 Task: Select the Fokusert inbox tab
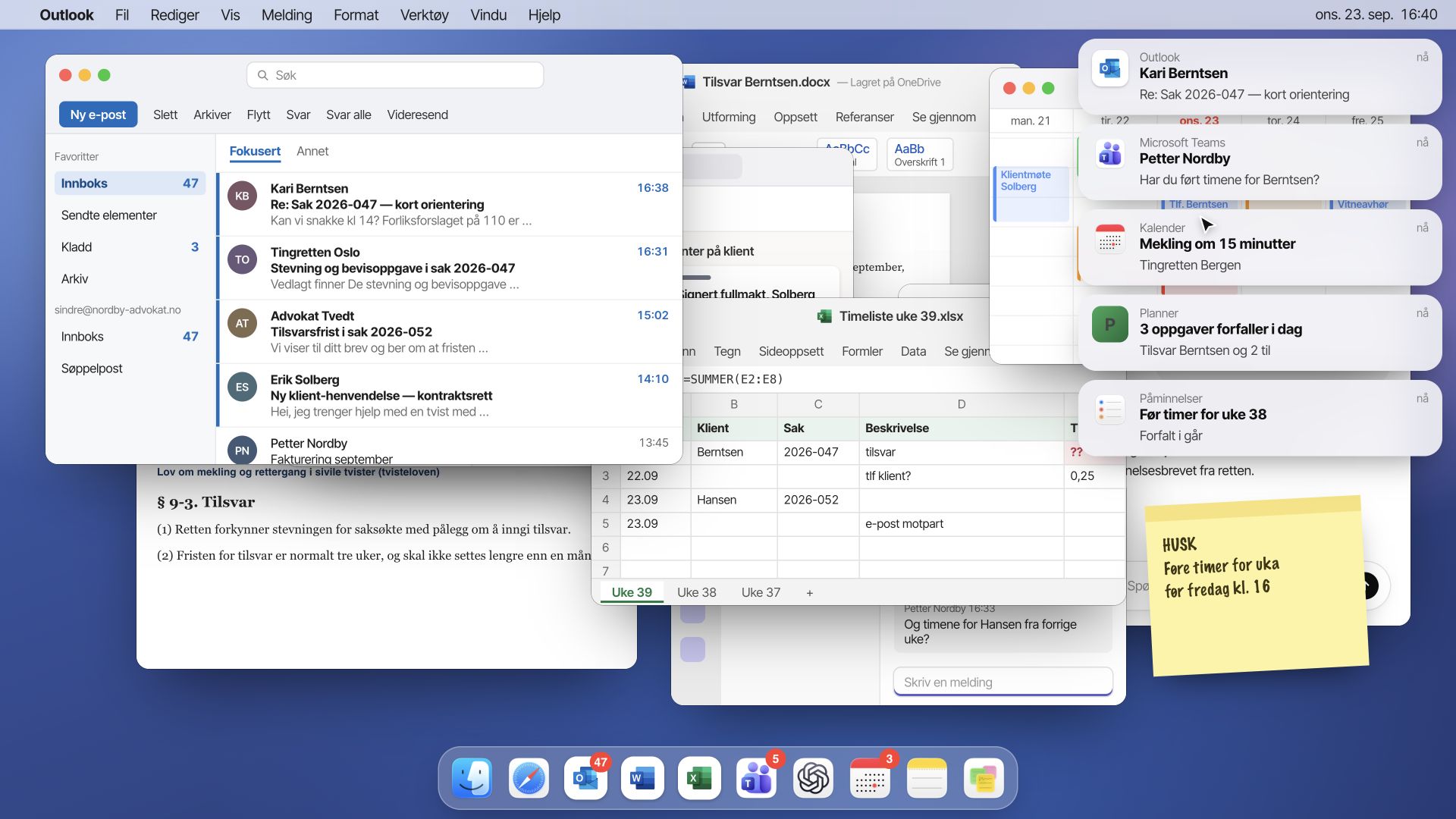point(255,151)
